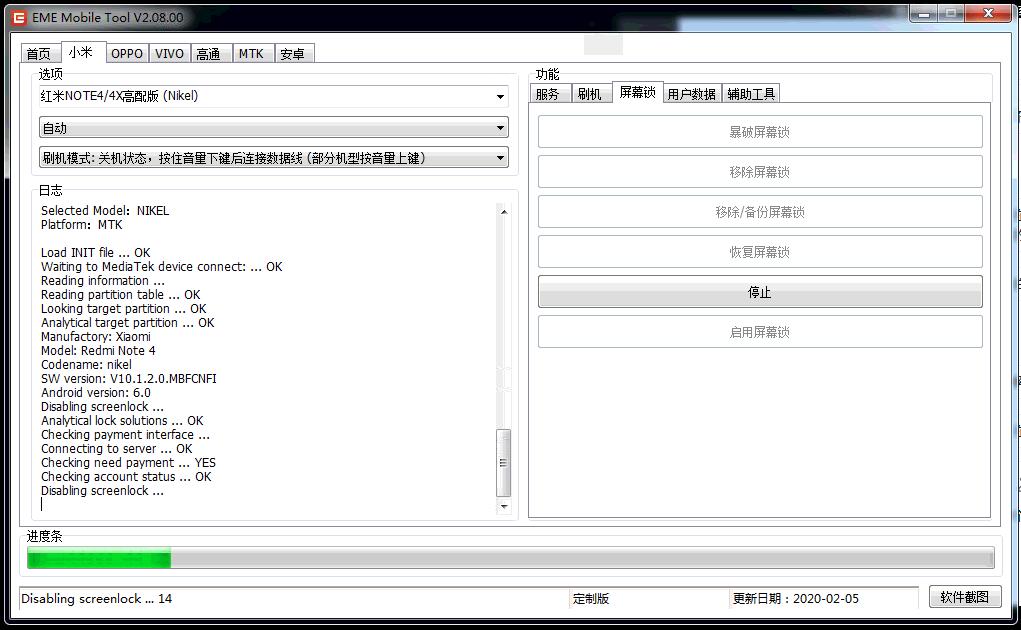This screenshot has height=630, width=1021.
Task: Click the 'Platform: MTK' log line
Action: tap(81, 225)
